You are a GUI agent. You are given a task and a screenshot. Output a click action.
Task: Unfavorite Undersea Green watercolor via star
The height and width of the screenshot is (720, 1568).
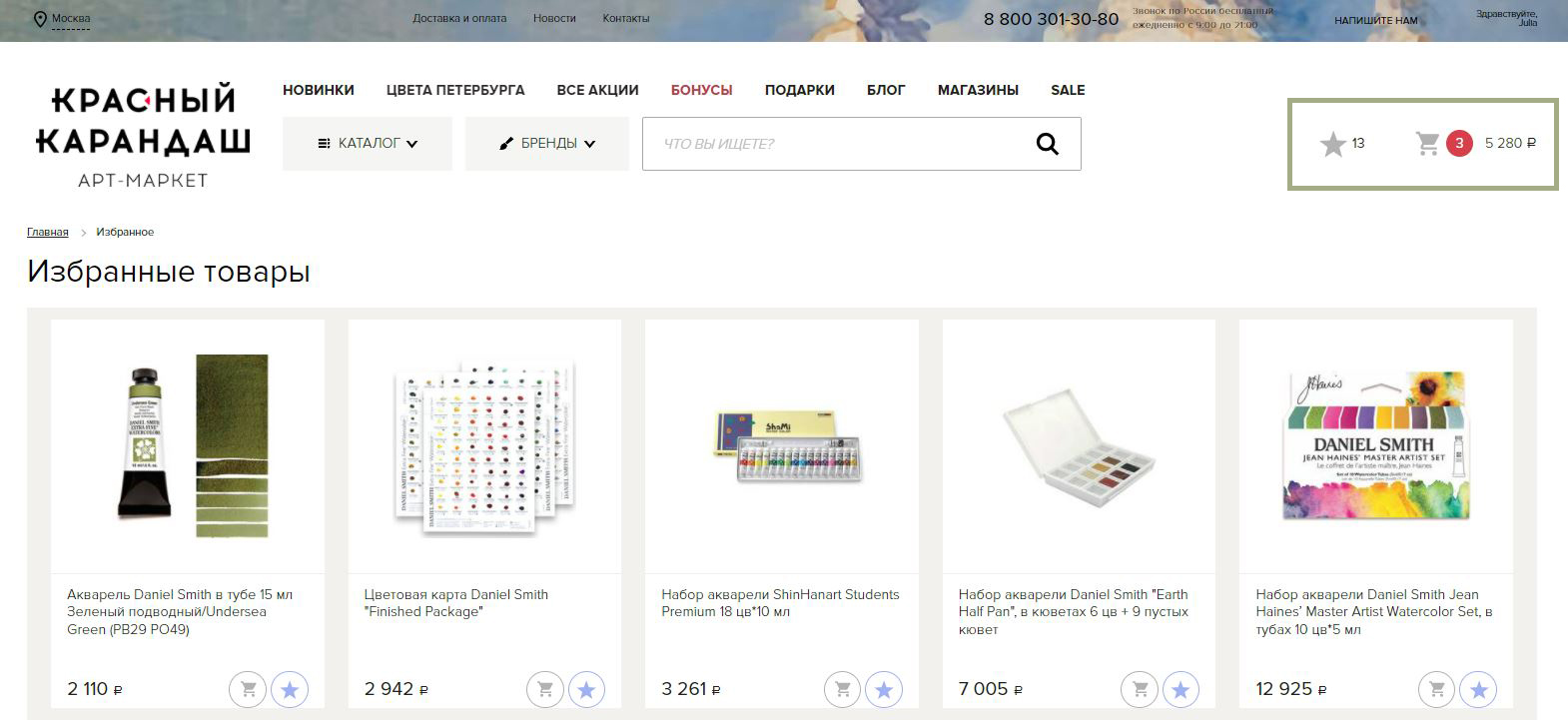(x=290, y=689)
